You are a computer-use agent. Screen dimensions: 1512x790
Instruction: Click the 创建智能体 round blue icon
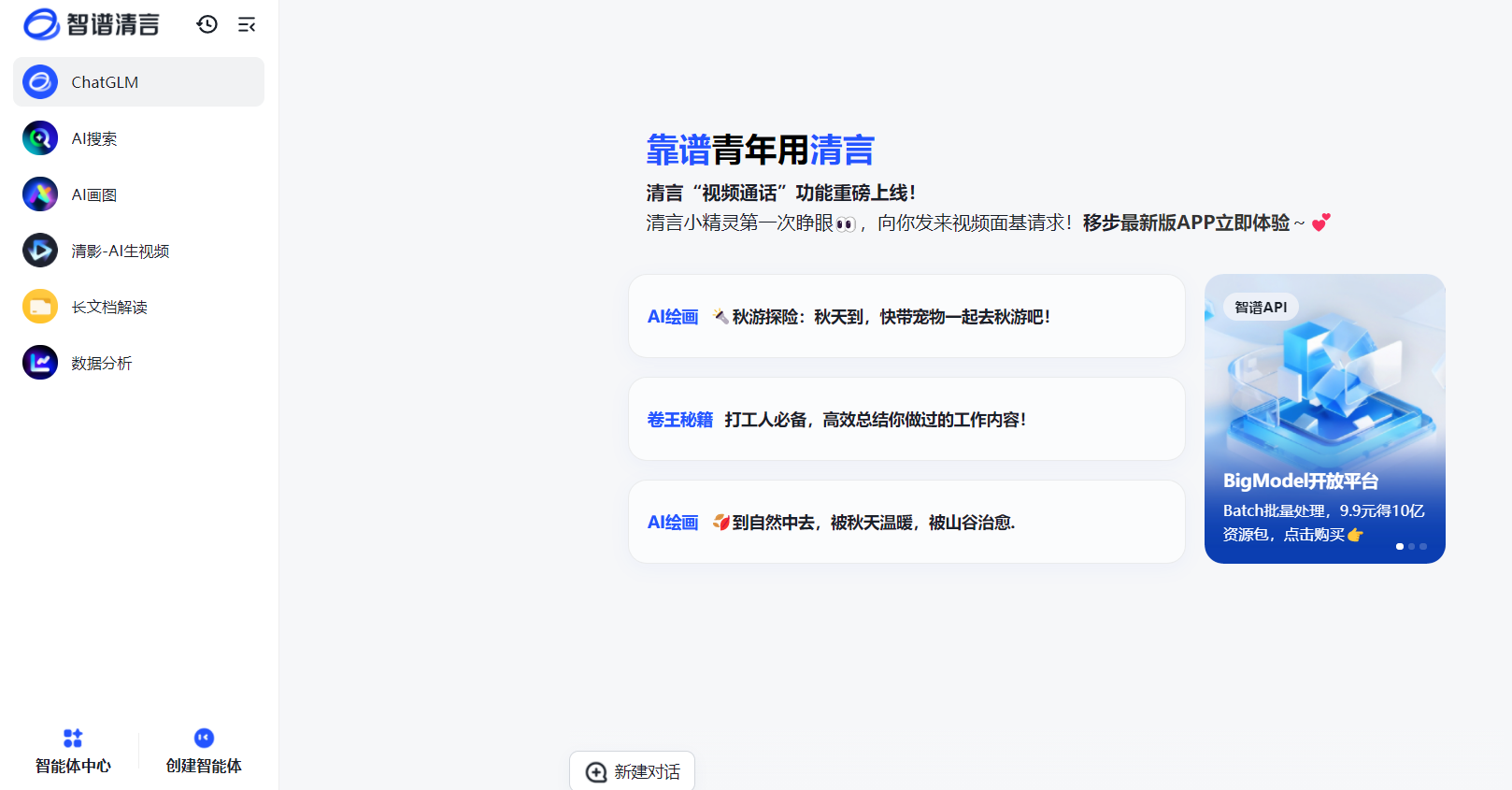204,739
